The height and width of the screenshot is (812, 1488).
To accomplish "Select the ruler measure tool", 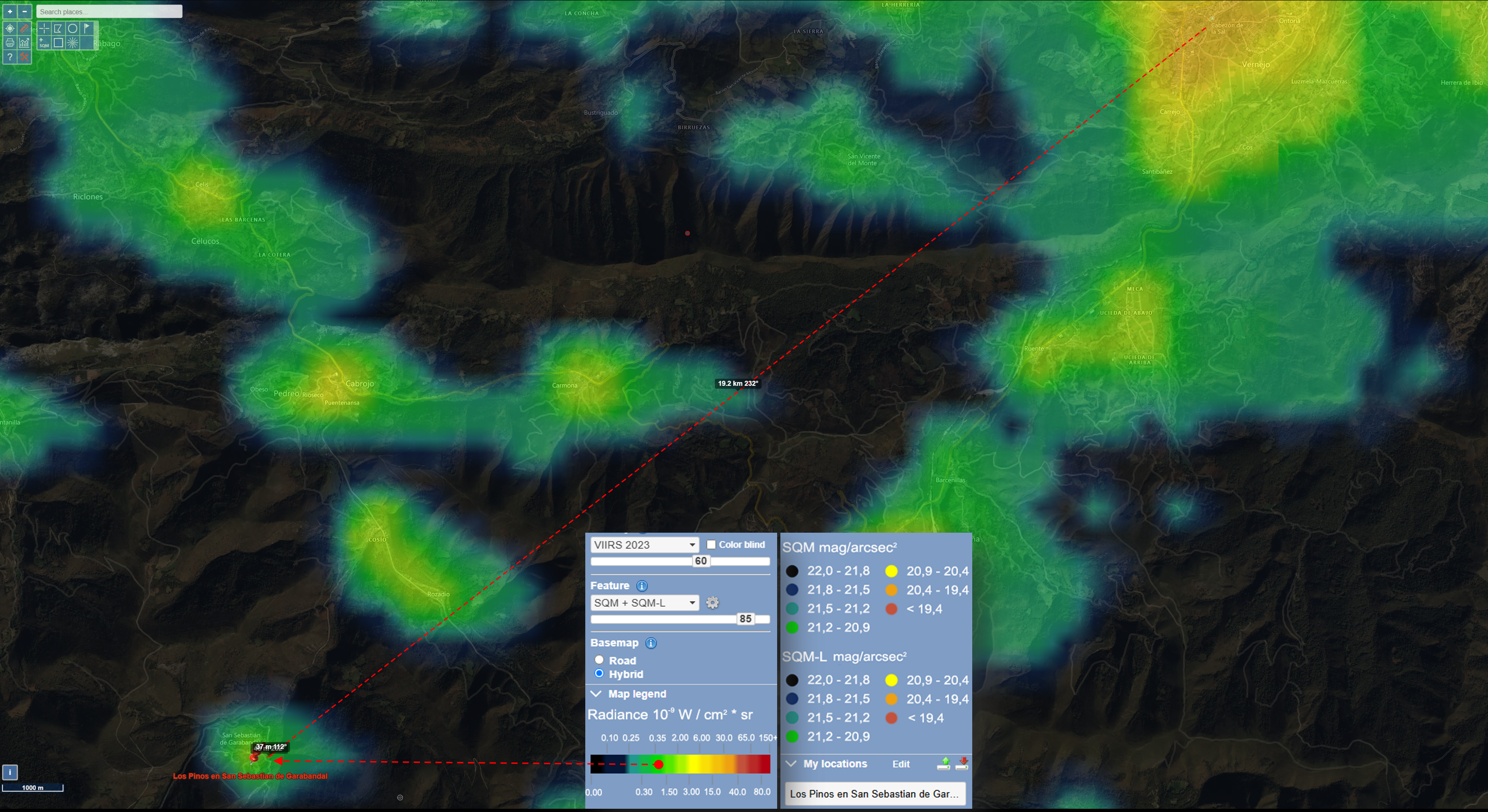I will tap(24, 28).
